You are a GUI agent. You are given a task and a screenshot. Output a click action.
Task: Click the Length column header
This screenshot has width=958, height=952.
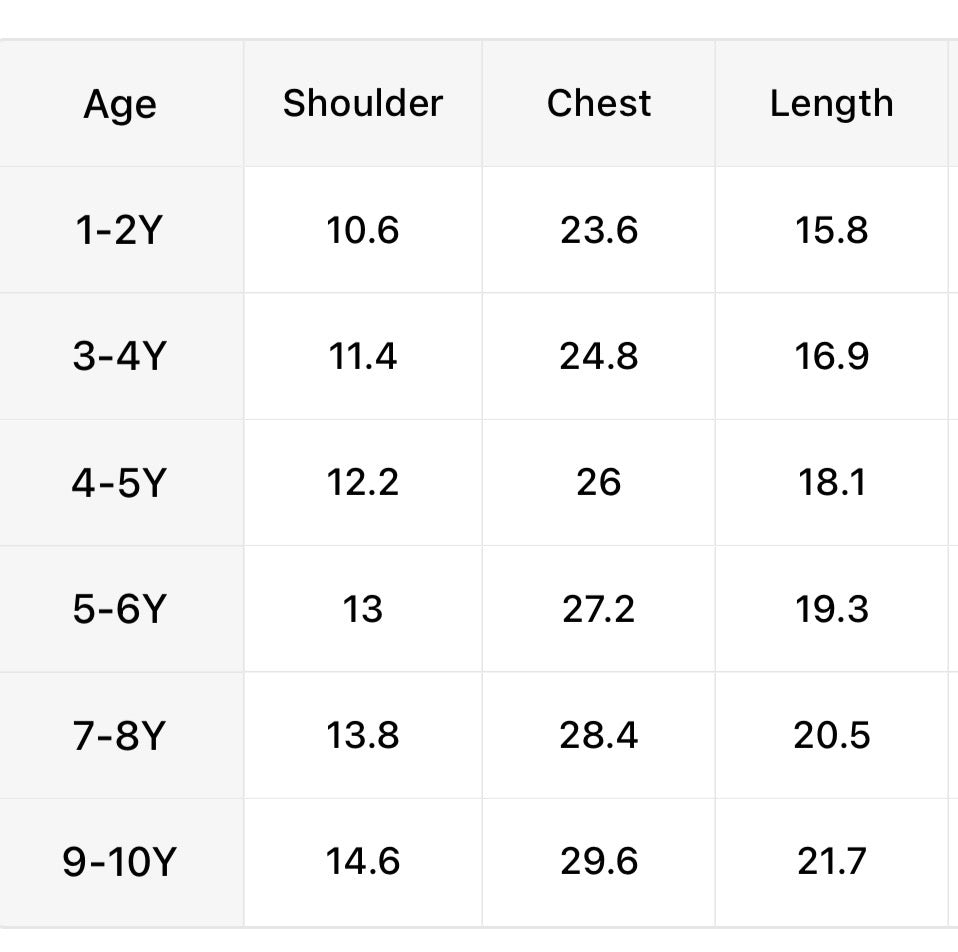coord(831,103)
